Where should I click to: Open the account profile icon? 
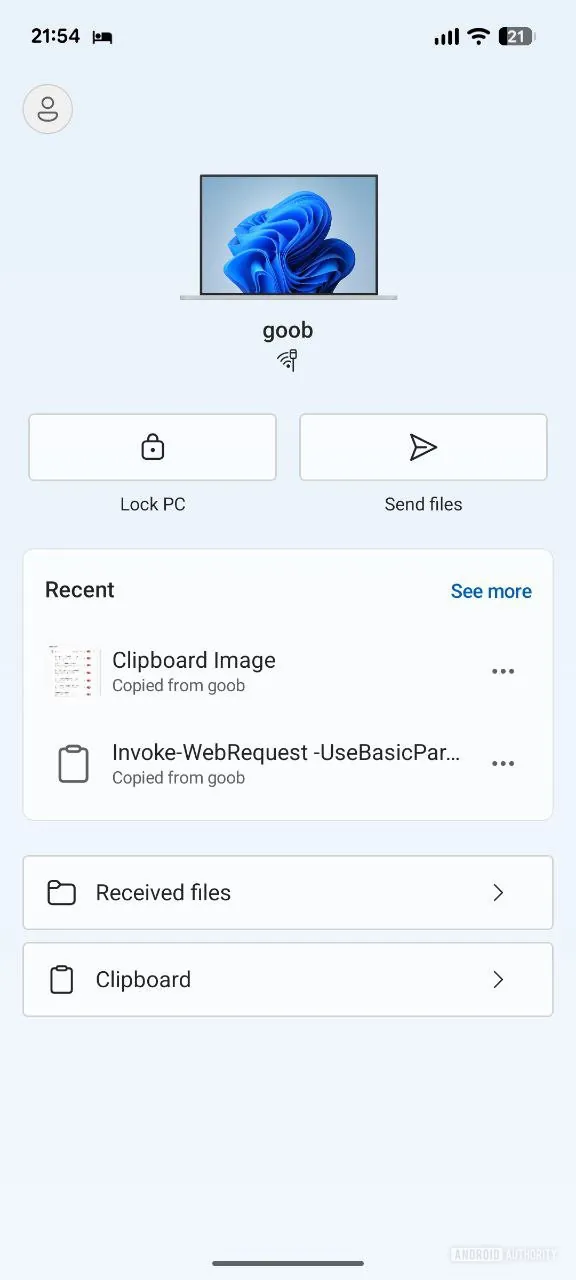click(47, 108)
